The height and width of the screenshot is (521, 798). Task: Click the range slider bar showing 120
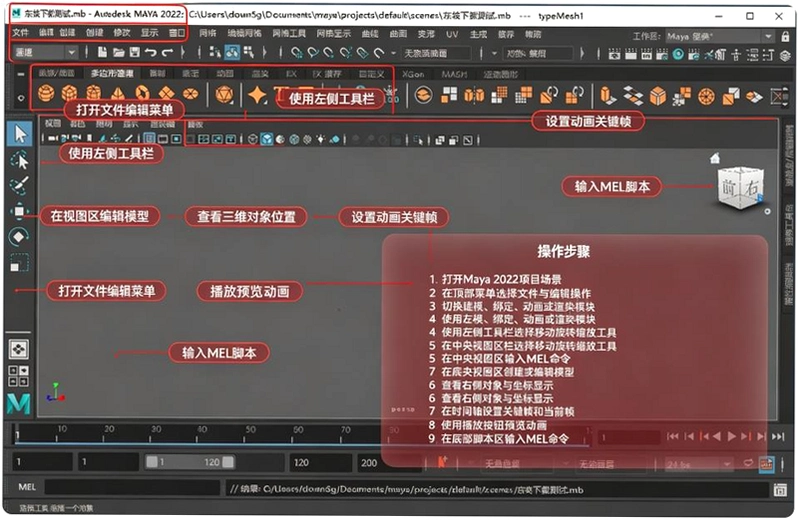click(x=190, y=462)
